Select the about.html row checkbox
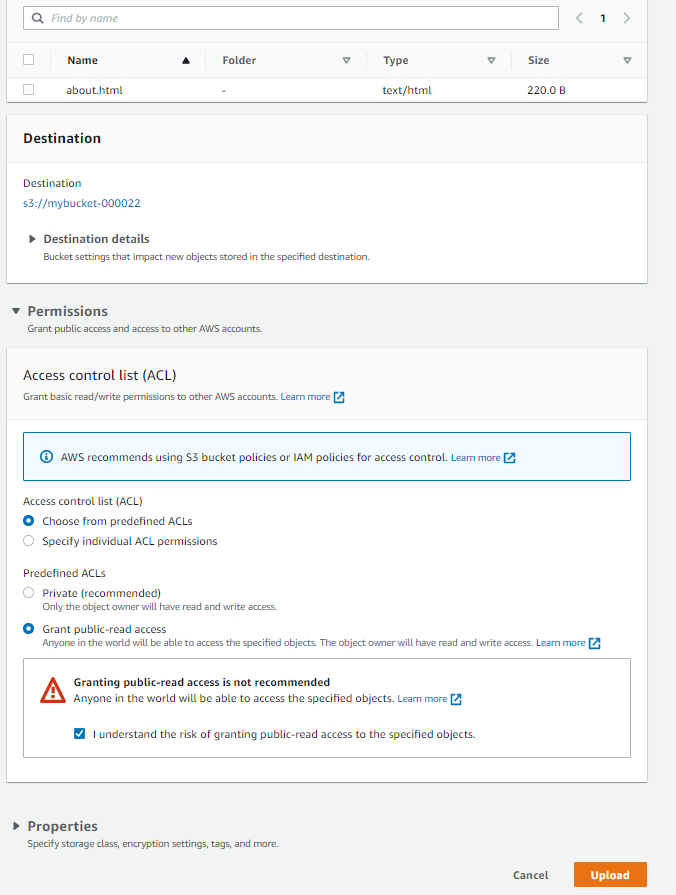The width and height of the screenshot is (676, 895). tap(29, 90)
